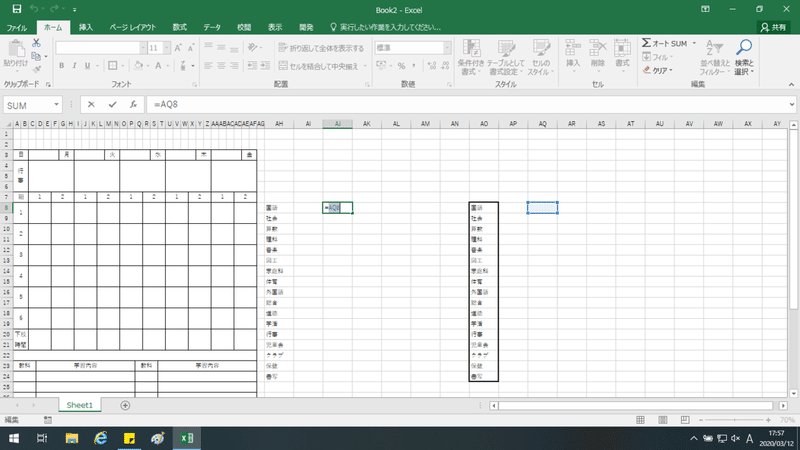This screenshot has height=450, width=800.
Task: Toggle wrap text option
Action: [321, 48]
